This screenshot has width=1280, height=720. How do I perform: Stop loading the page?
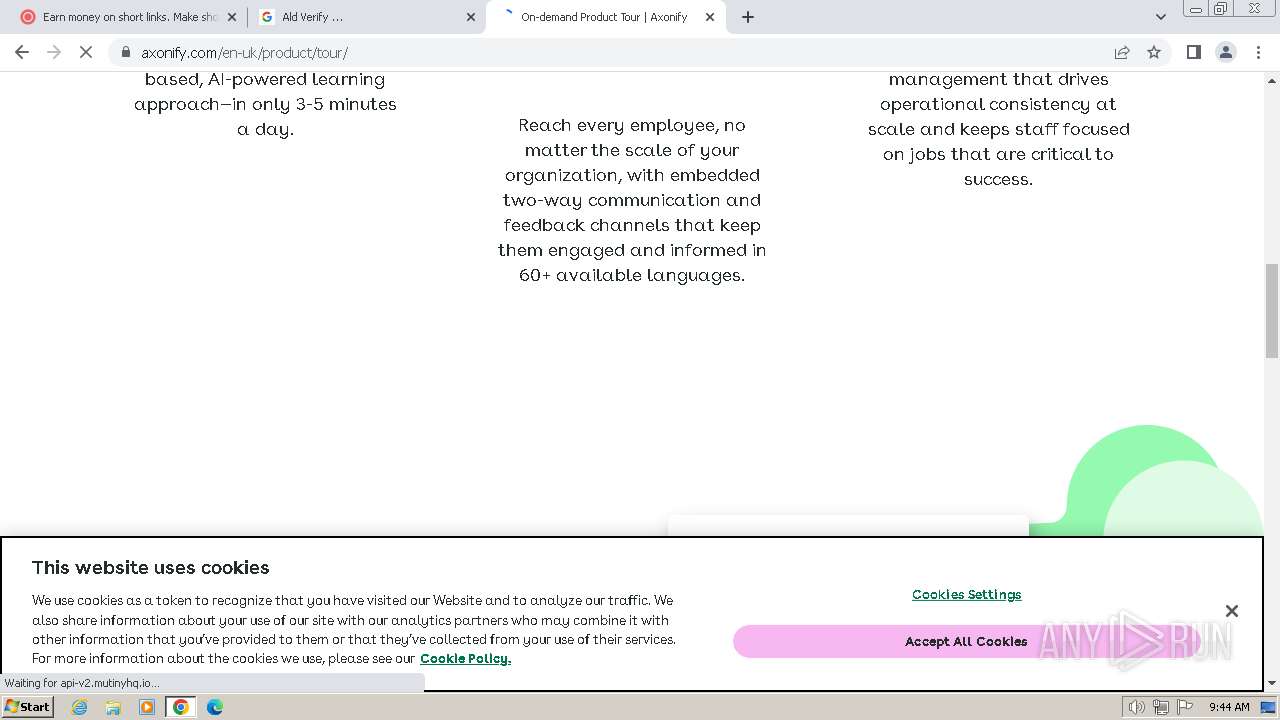coord(86,52)
